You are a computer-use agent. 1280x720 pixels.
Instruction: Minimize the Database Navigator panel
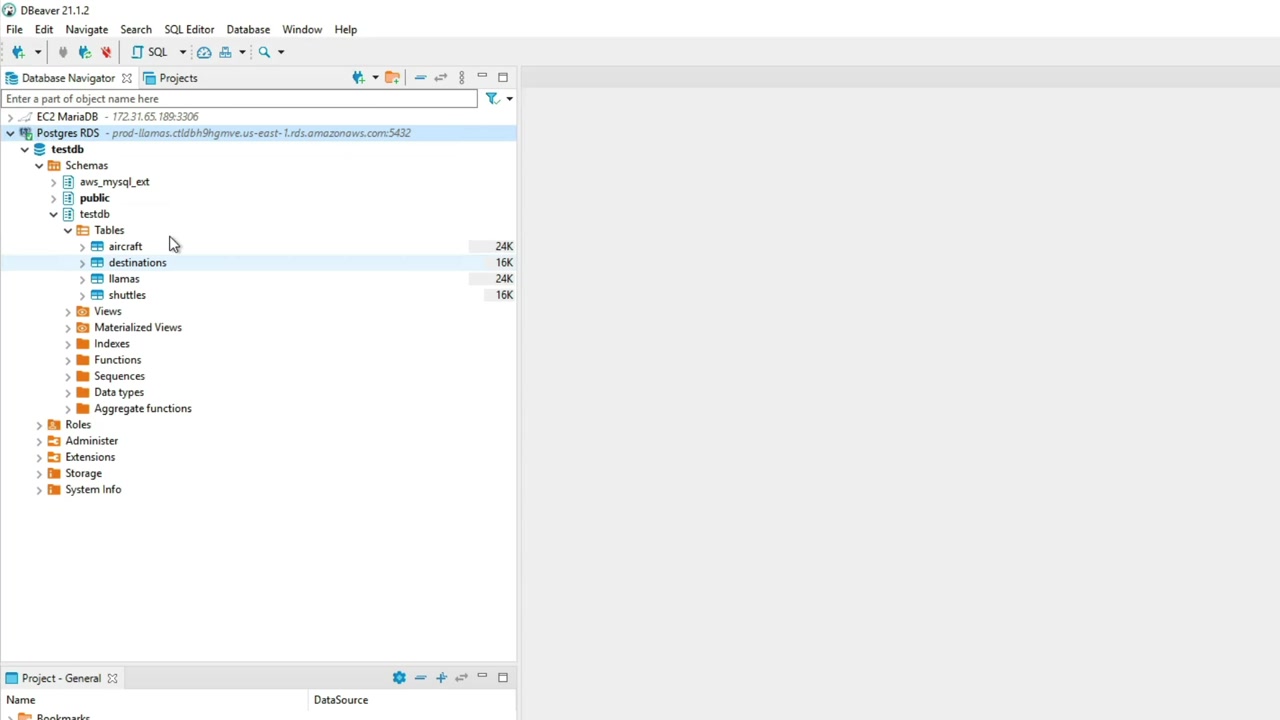pyautogui.click(x=482, y=77)
